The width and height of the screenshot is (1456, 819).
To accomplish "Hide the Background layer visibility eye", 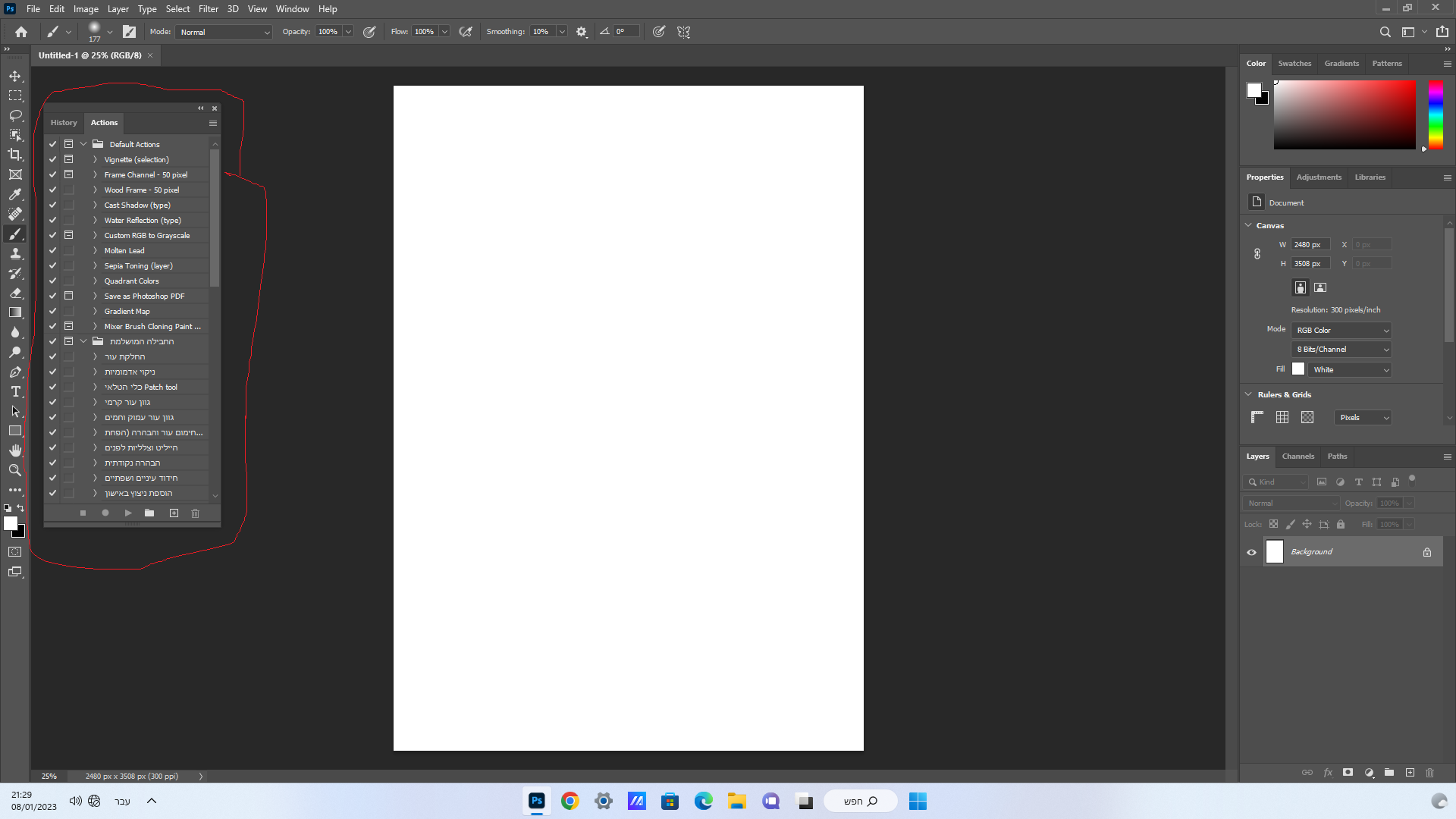I will tap(1251, 552).
